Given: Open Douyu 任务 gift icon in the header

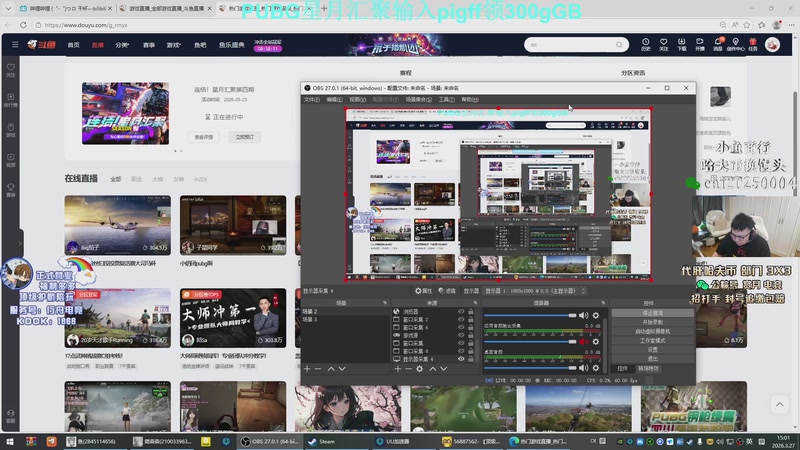Looking at the screenshot, I should coord(753,44).
